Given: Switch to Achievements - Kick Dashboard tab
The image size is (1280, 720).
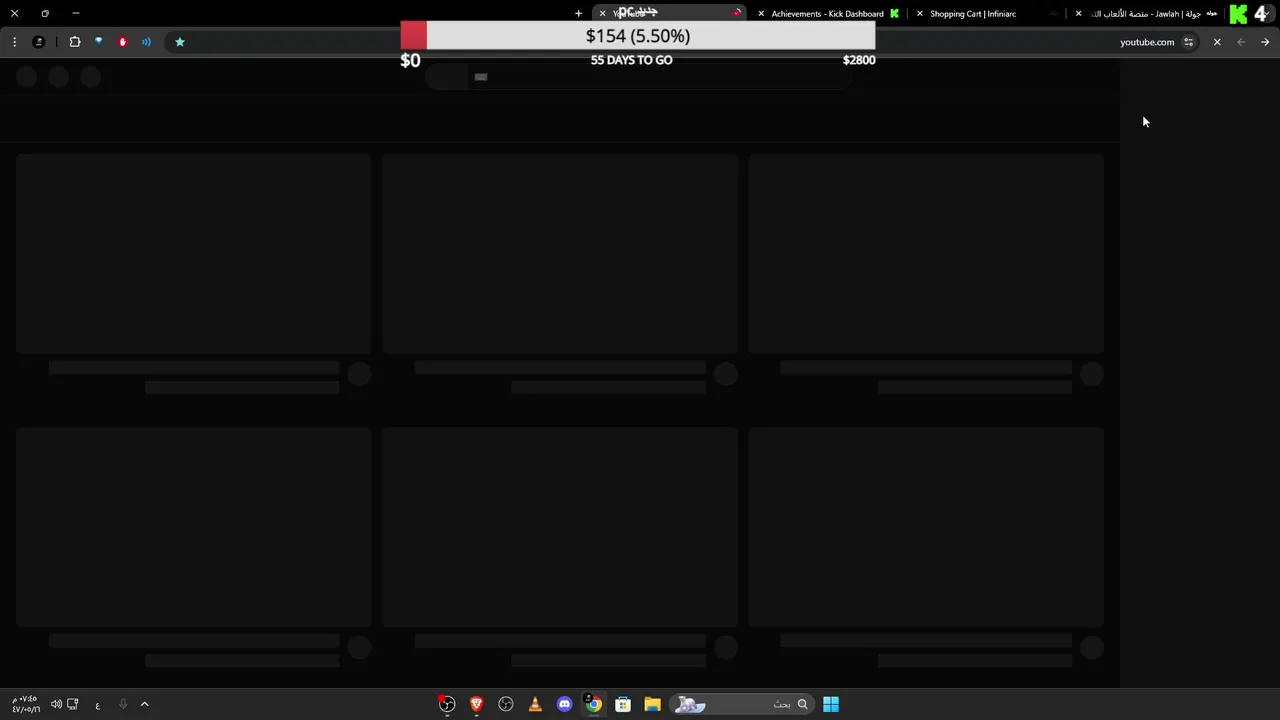Looking at the screenshot, I should [x=829, y=14].
